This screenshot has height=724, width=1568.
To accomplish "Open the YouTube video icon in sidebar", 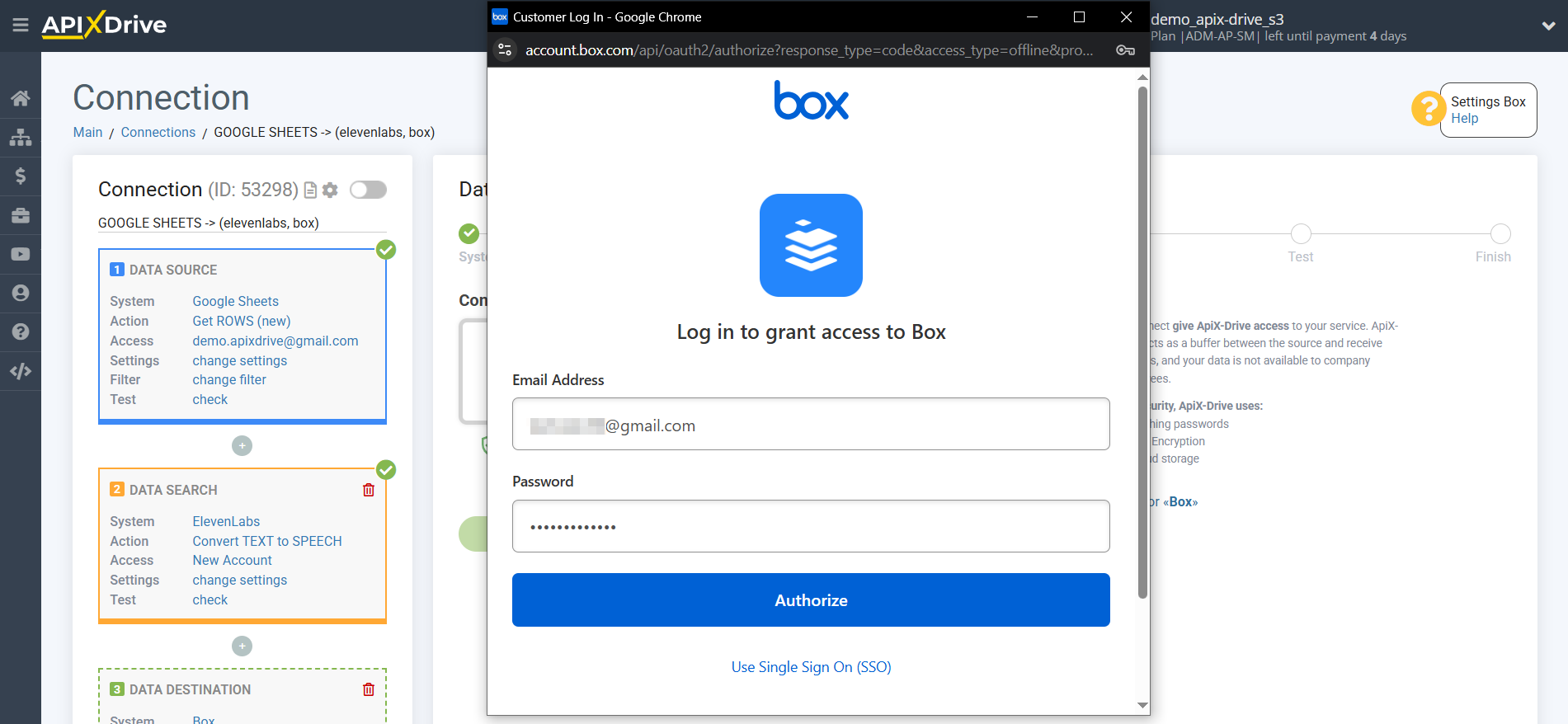I will pyautogui.click(x=21, y=254).
